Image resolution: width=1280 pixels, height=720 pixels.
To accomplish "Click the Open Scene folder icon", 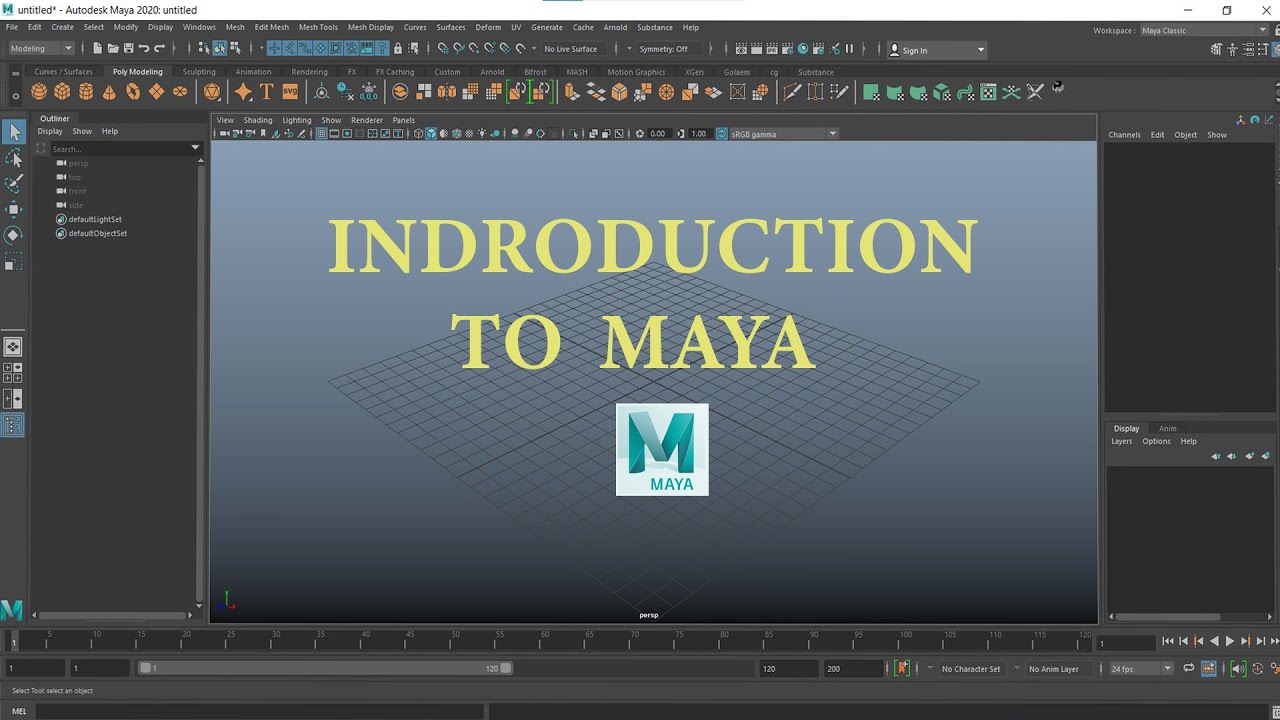I will point(113,48).
